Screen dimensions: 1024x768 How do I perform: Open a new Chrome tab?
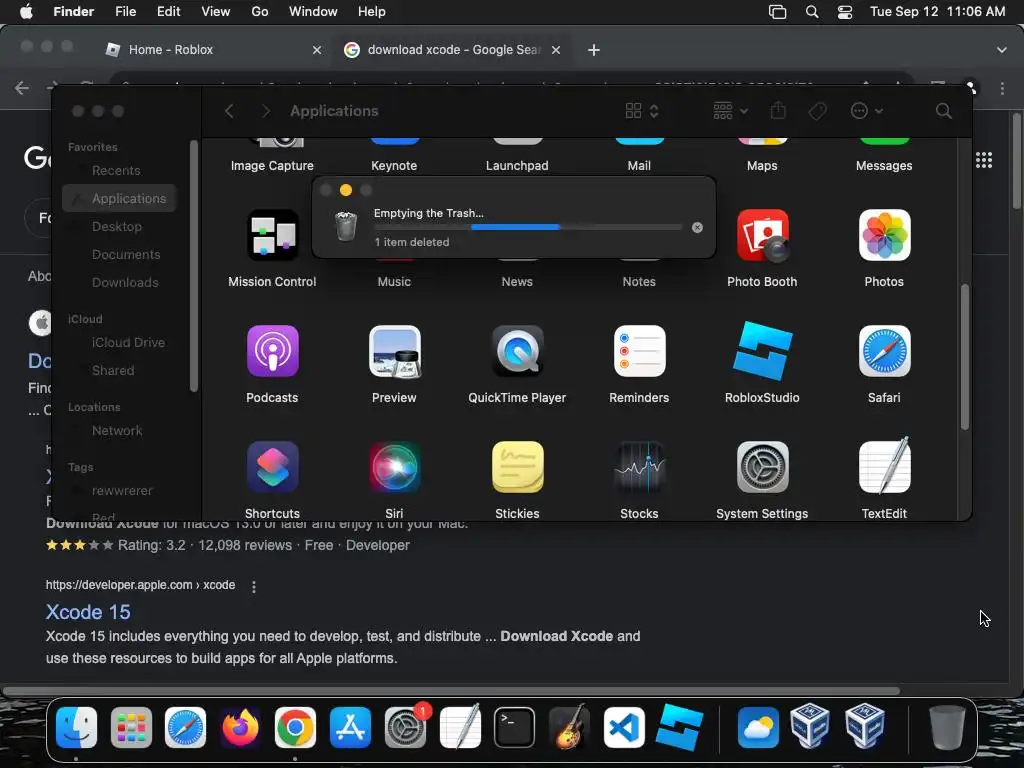tap(594, 50)
